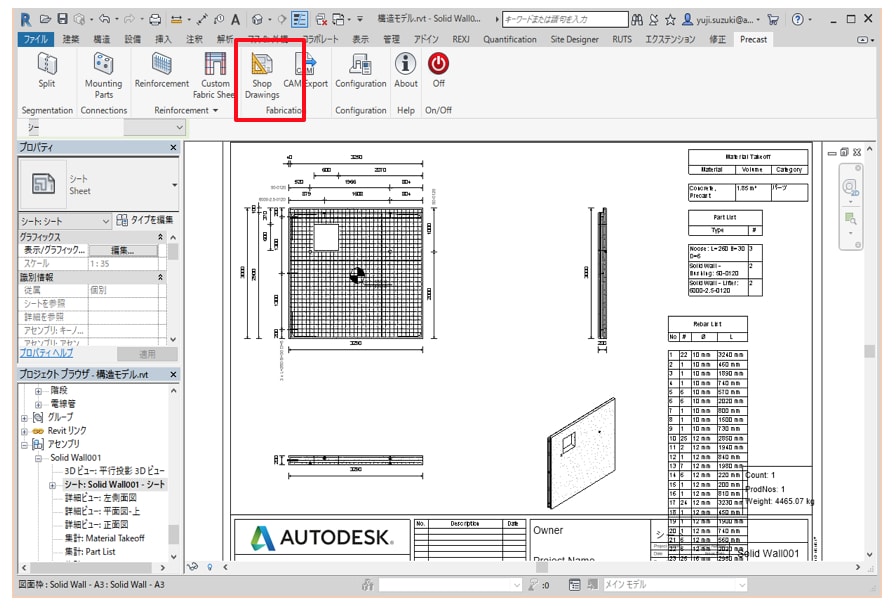The image size is (896, 610).
Task: Switch to the 建築 ribbon tab
Action: 71,39
